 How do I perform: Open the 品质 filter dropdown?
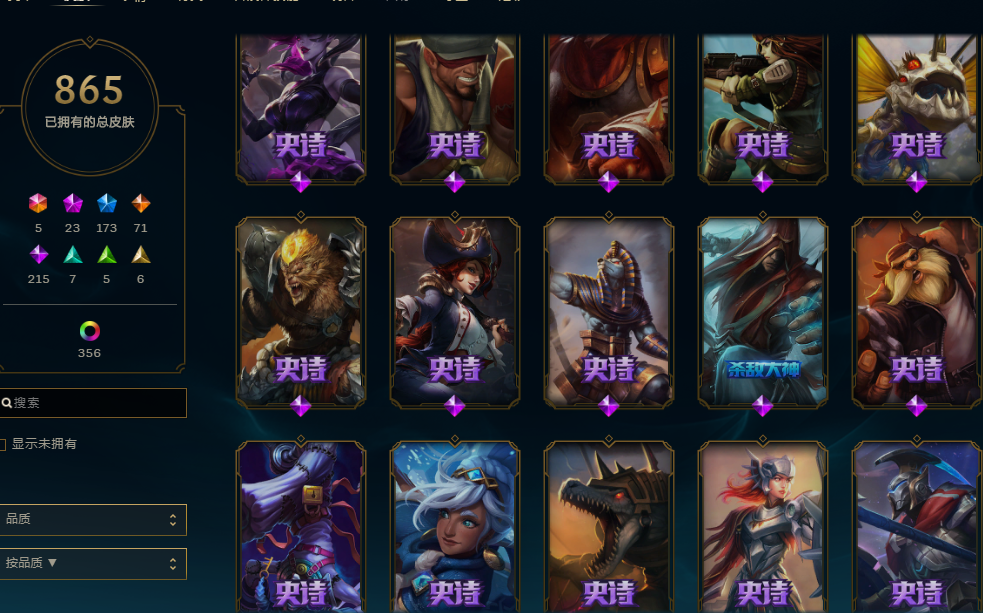[93, 520]
